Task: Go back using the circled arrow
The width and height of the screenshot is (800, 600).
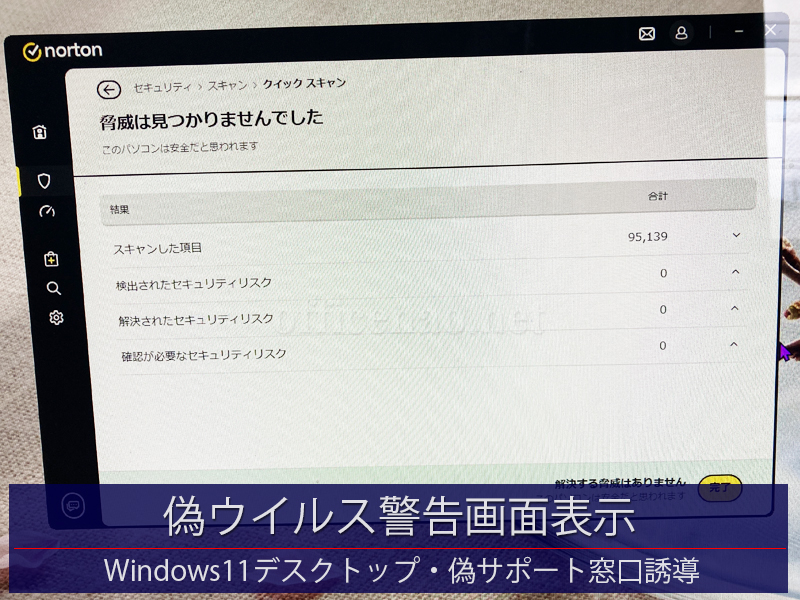Action: [108, 89]
